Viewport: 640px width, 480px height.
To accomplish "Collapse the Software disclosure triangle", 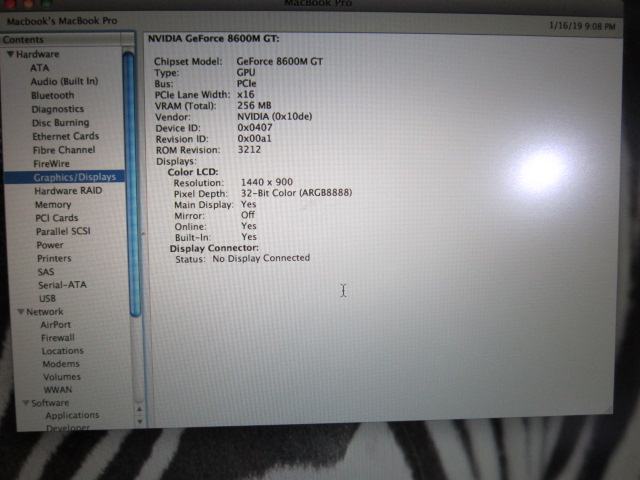I will click(25, 402).
